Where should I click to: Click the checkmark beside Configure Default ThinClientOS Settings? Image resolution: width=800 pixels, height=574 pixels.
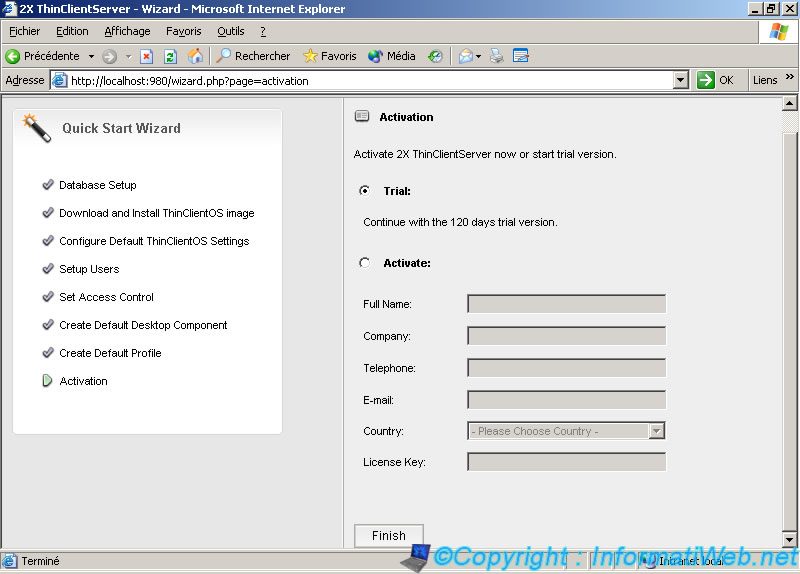pos(48,240)
